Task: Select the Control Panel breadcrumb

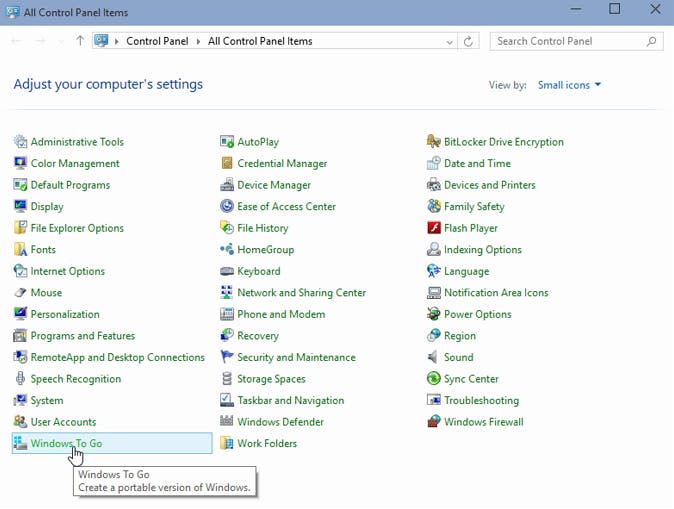Action: click(x=157, y=41)
